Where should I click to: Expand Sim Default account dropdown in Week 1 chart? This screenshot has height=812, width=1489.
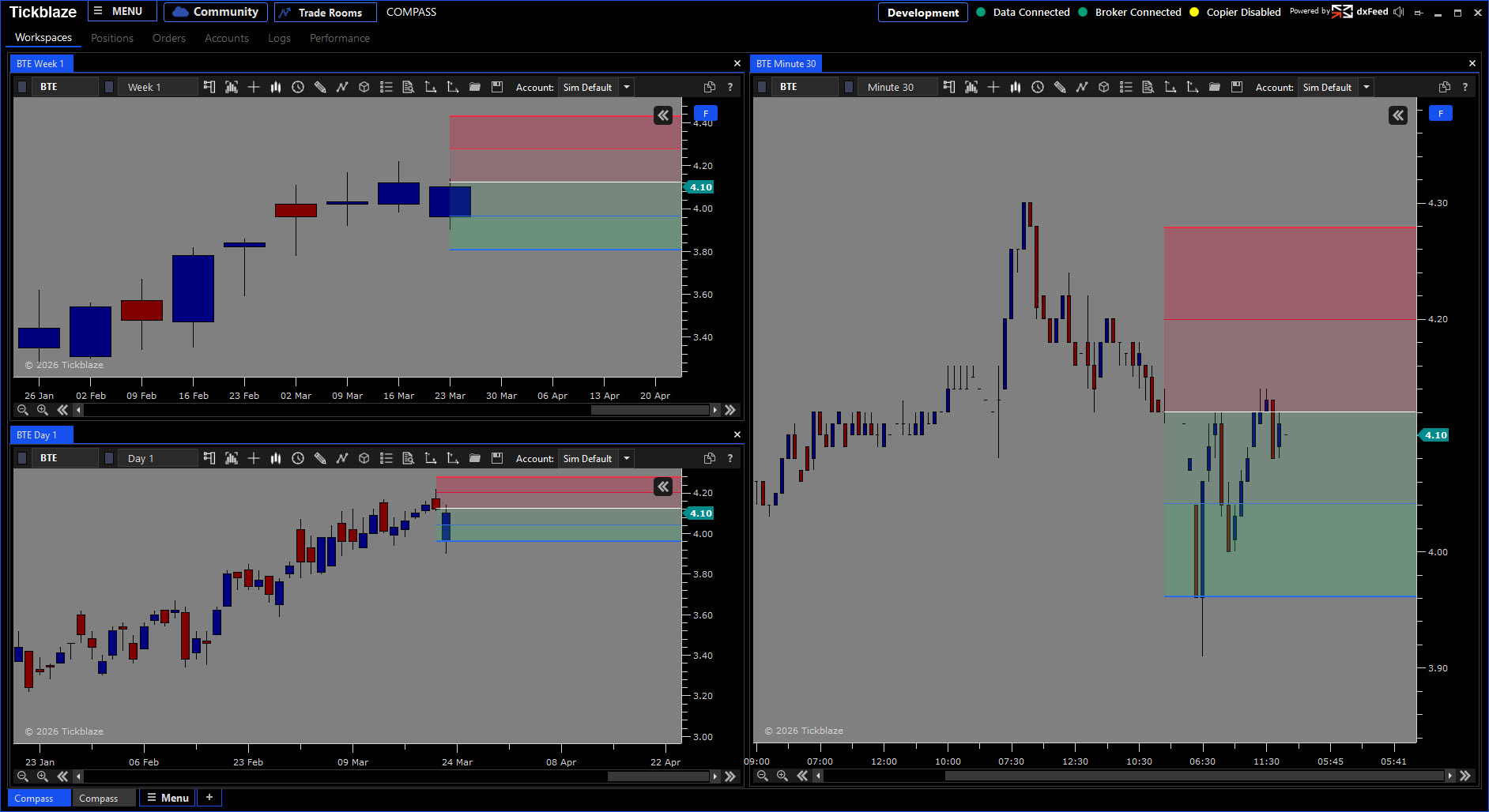click(627, 87)
